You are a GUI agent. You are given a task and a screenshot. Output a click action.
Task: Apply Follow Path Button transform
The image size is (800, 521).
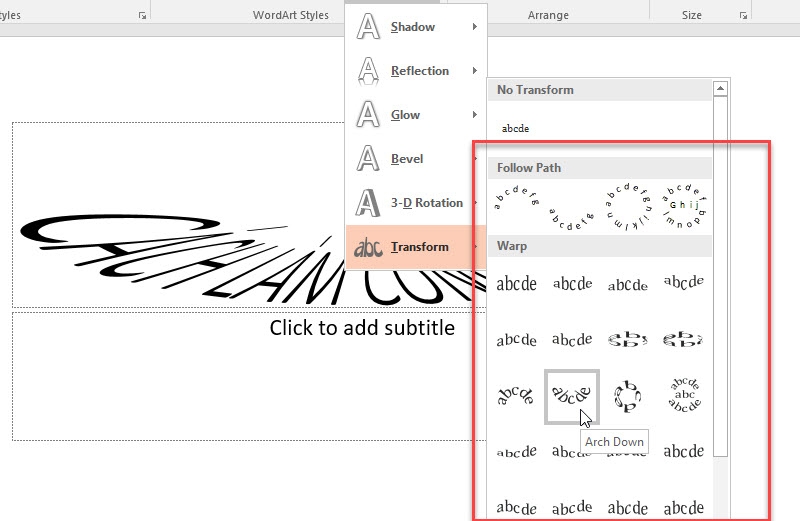pos(684,207)
